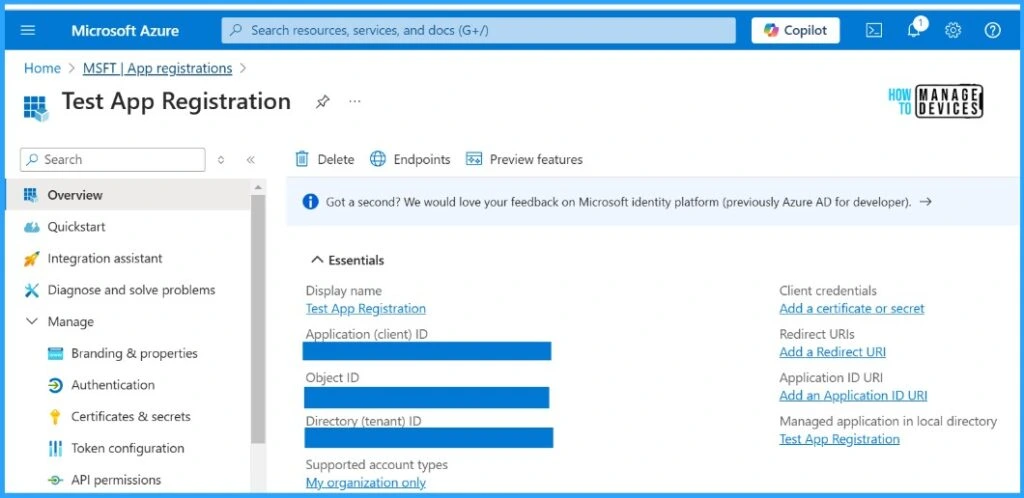Viewport: 1024px width, 498px height.
Task: Go to MSFT | App registrations breadcrumb
Action: point(157,69)
